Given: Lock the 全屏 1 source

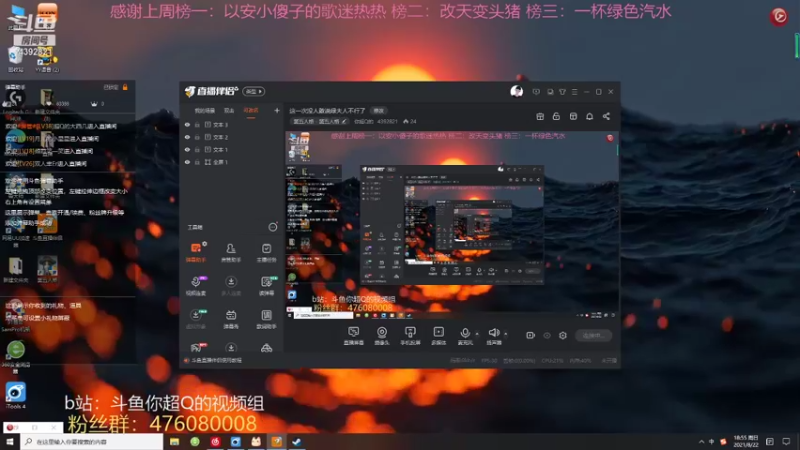Looking at the screenshot, I should (x=197, y=162).
